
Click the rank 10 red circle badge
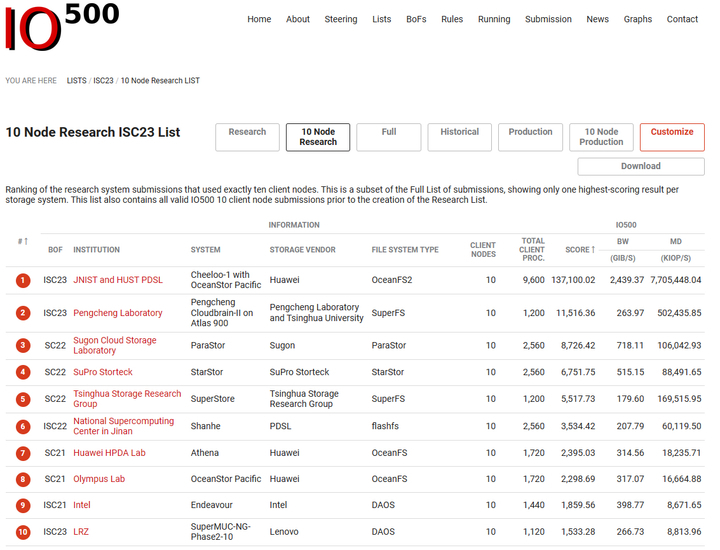click(23, 532)
